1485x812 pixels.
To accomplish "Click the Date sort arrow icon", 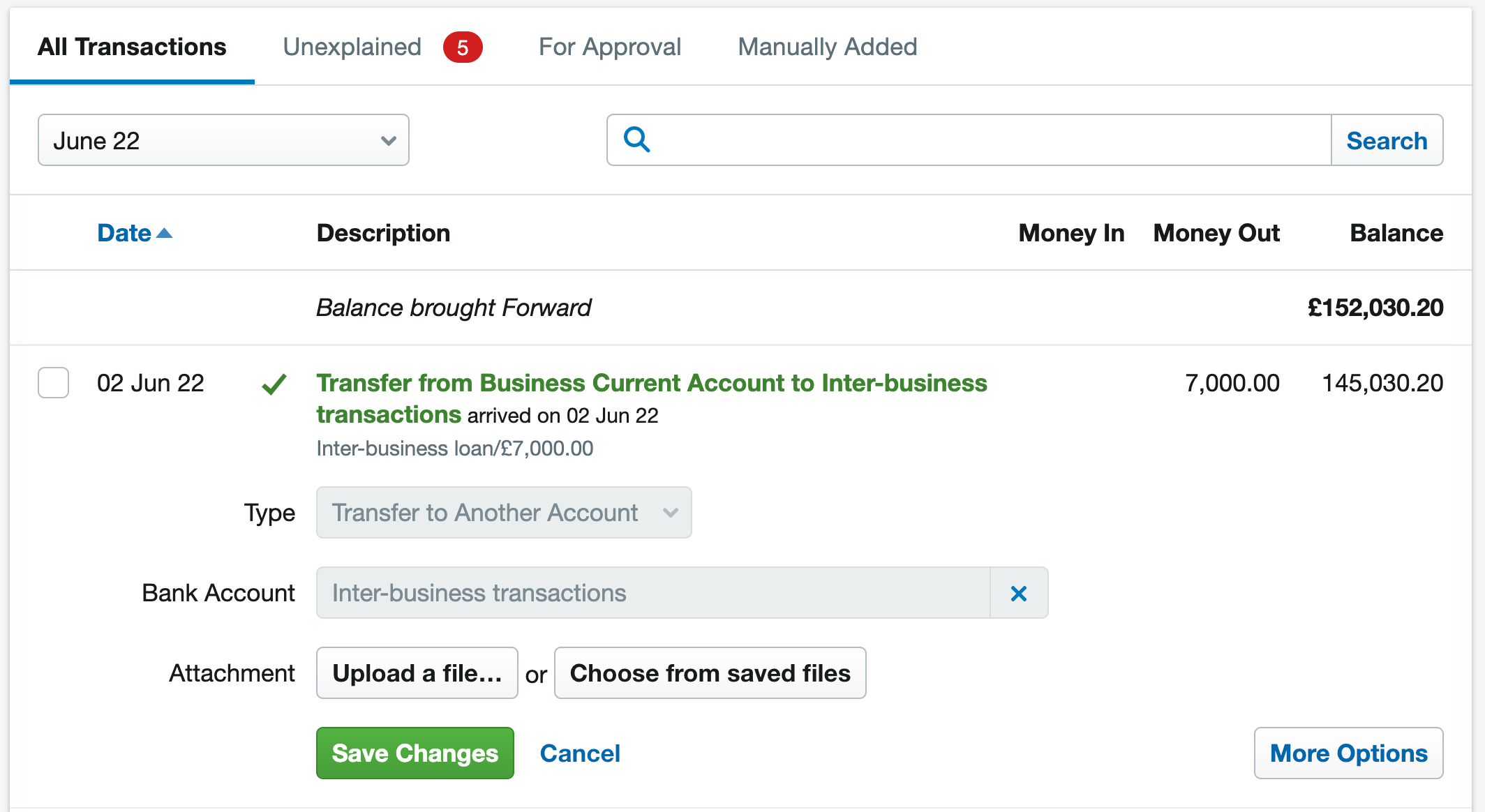I will 164,233.
